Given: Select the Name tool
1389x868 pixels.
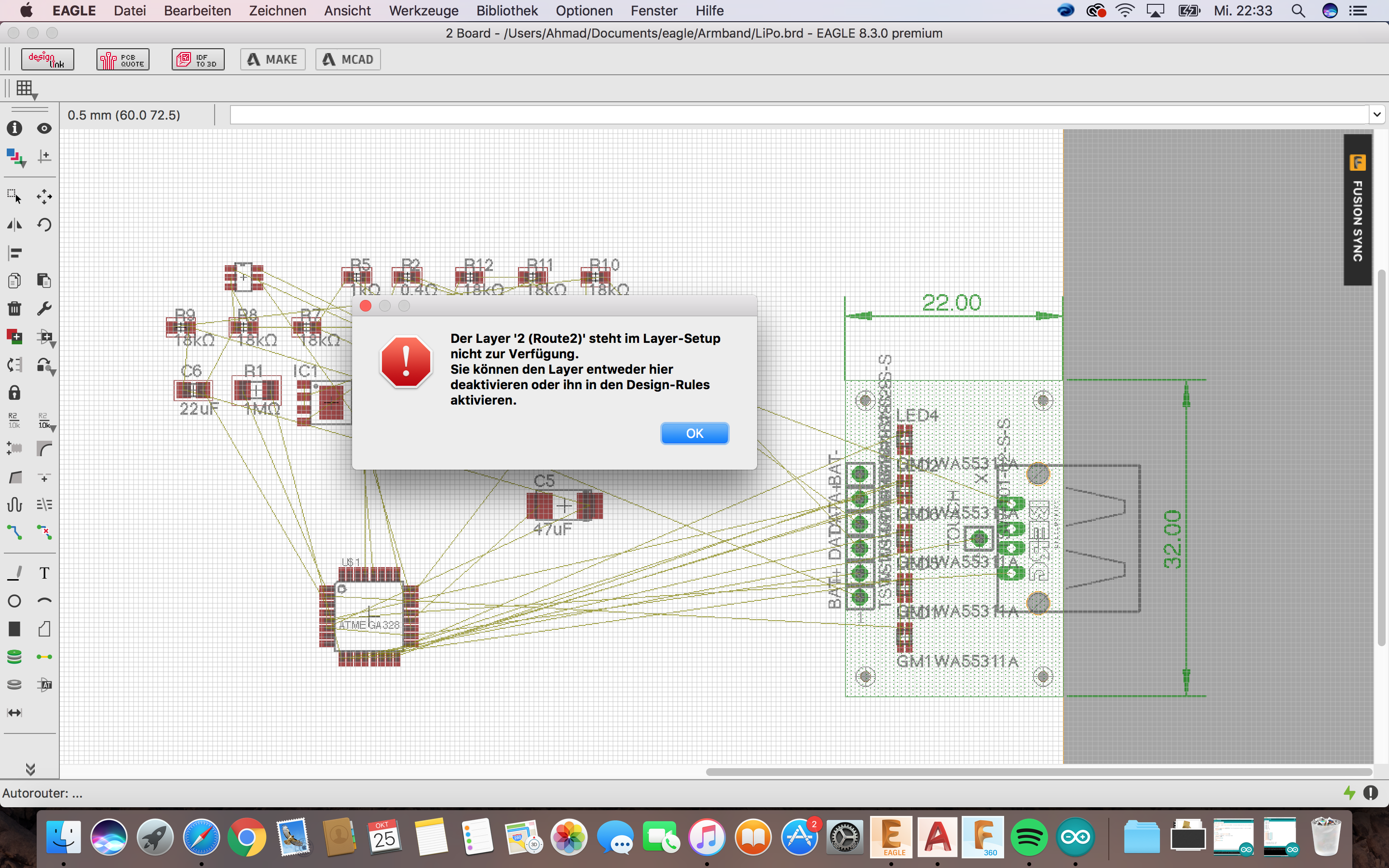Looking at the screenshot, I should pyautogui.click(x=14, y=420).
